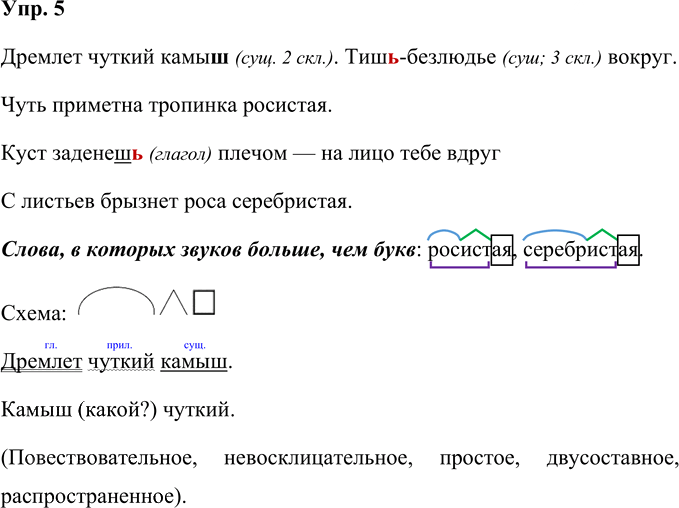Click the bold italic phrase "Слова, в которых звуков больше"

pyautogui.click(x=162, y=250)
